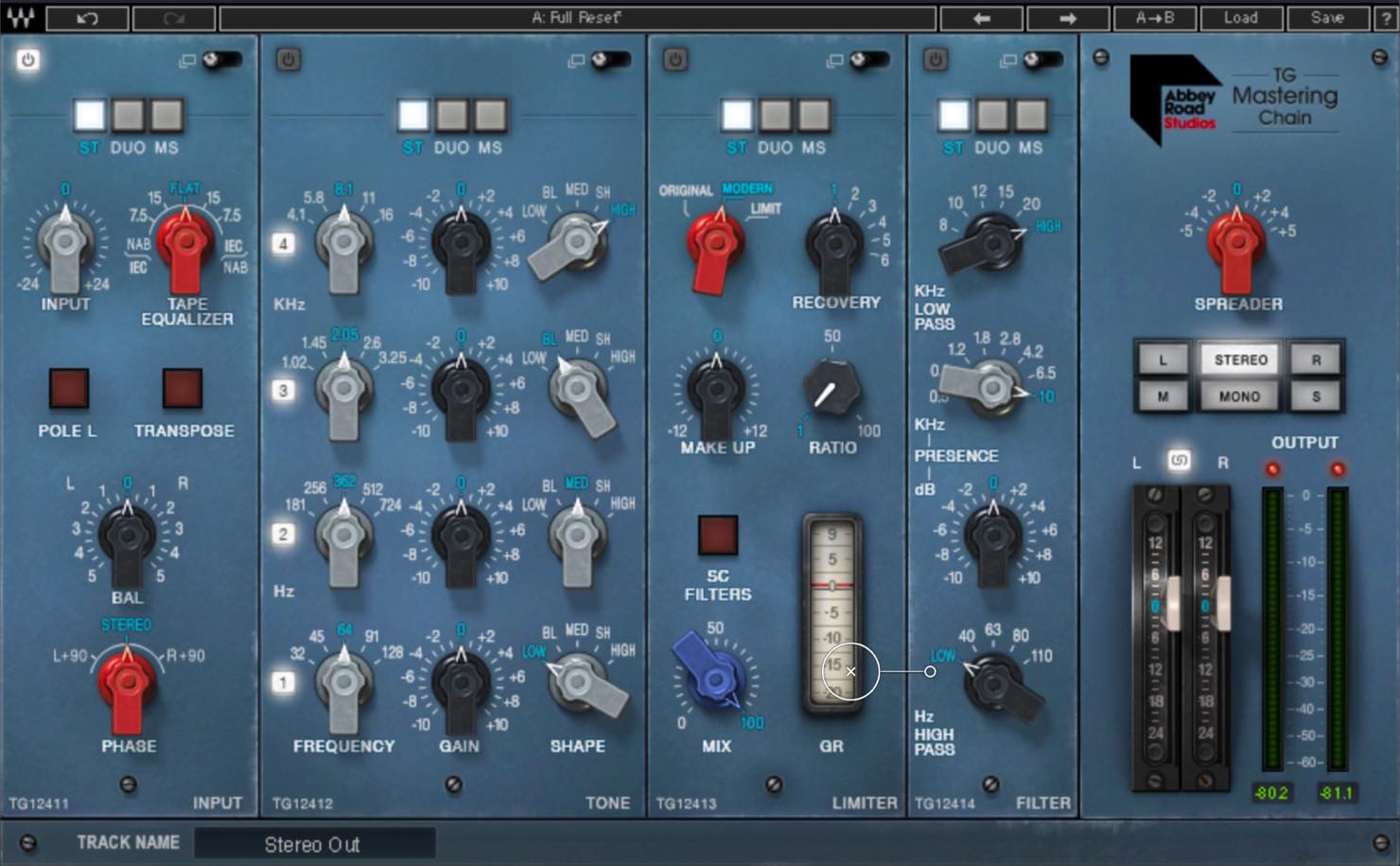Select MS mode in the TONE module
Image resolution: width=1400 pixels, height=866 pixels.
[x=490, y=115]
